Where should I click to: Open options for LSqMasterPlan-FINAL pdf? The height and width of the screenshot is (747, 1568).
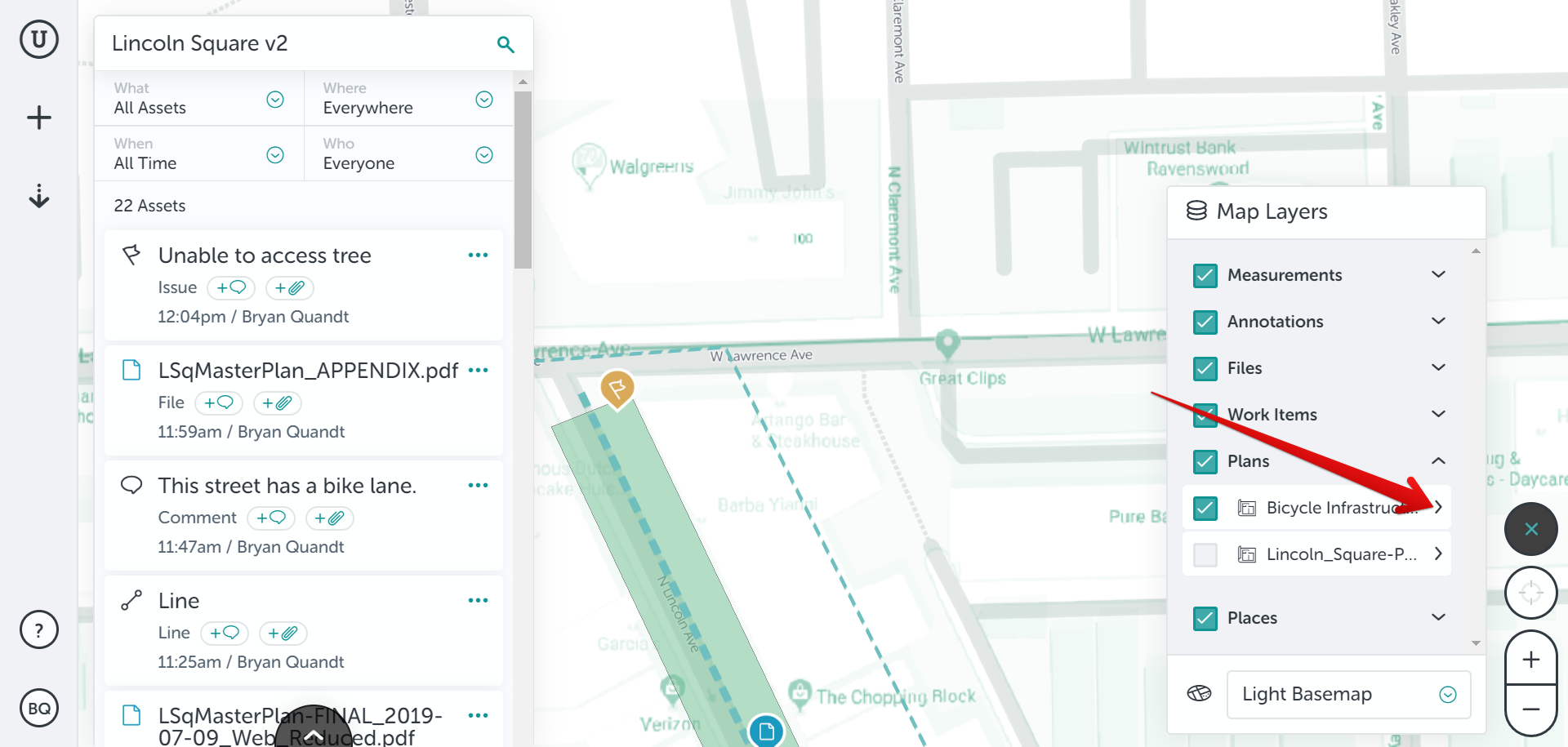(x=478, y=716)
